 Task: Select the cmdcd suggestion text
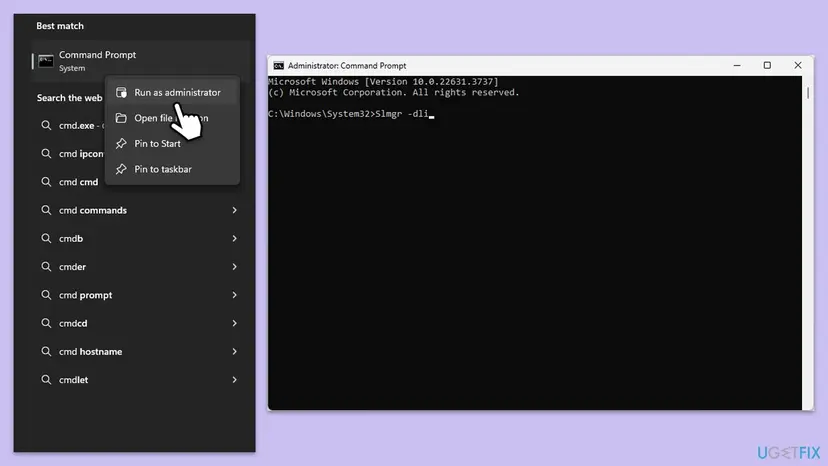[73, 323]
